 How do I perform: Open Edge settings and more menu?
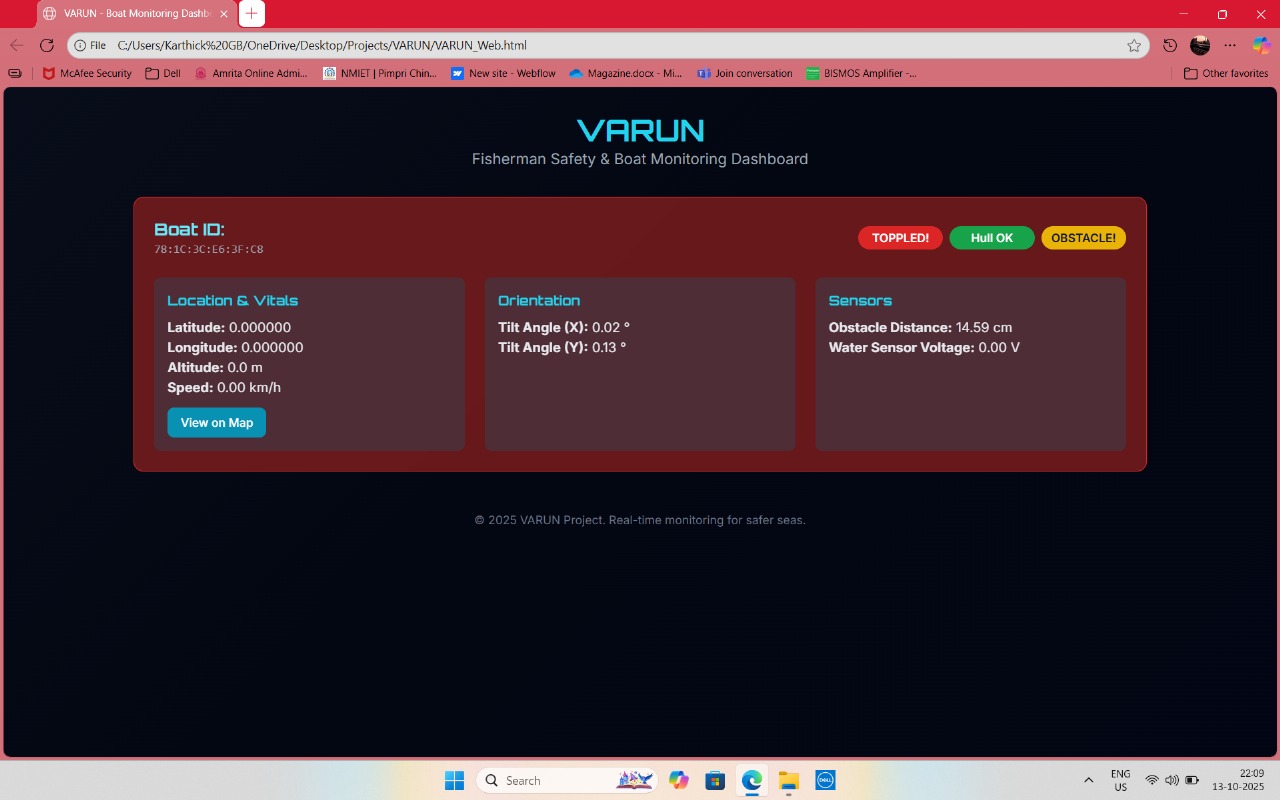tap(1230, 45)
